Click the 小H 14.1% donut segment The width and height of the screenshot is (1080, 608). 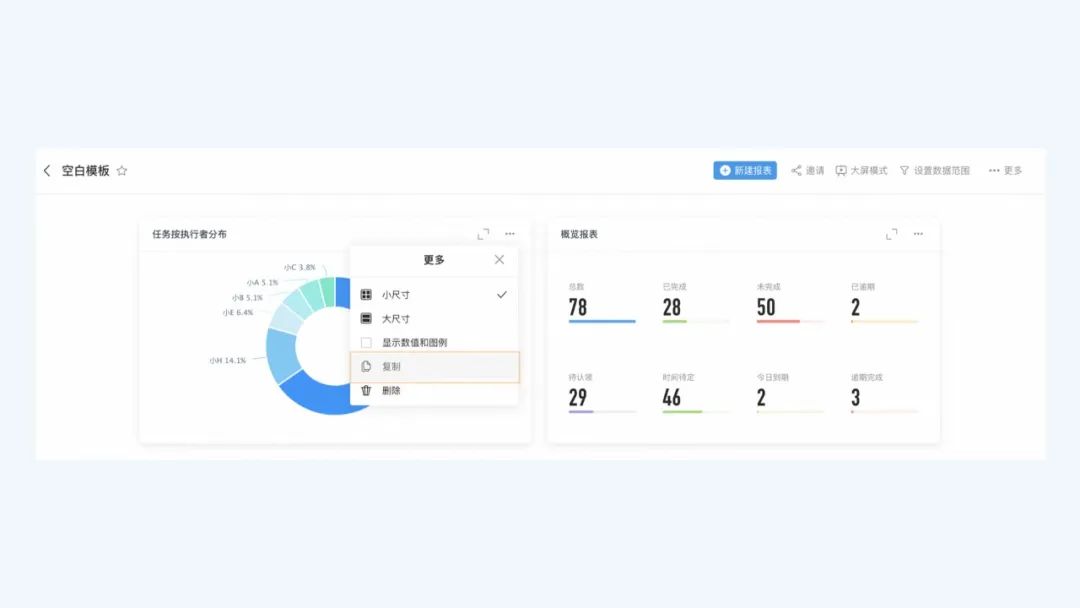[x=281, y=355]
